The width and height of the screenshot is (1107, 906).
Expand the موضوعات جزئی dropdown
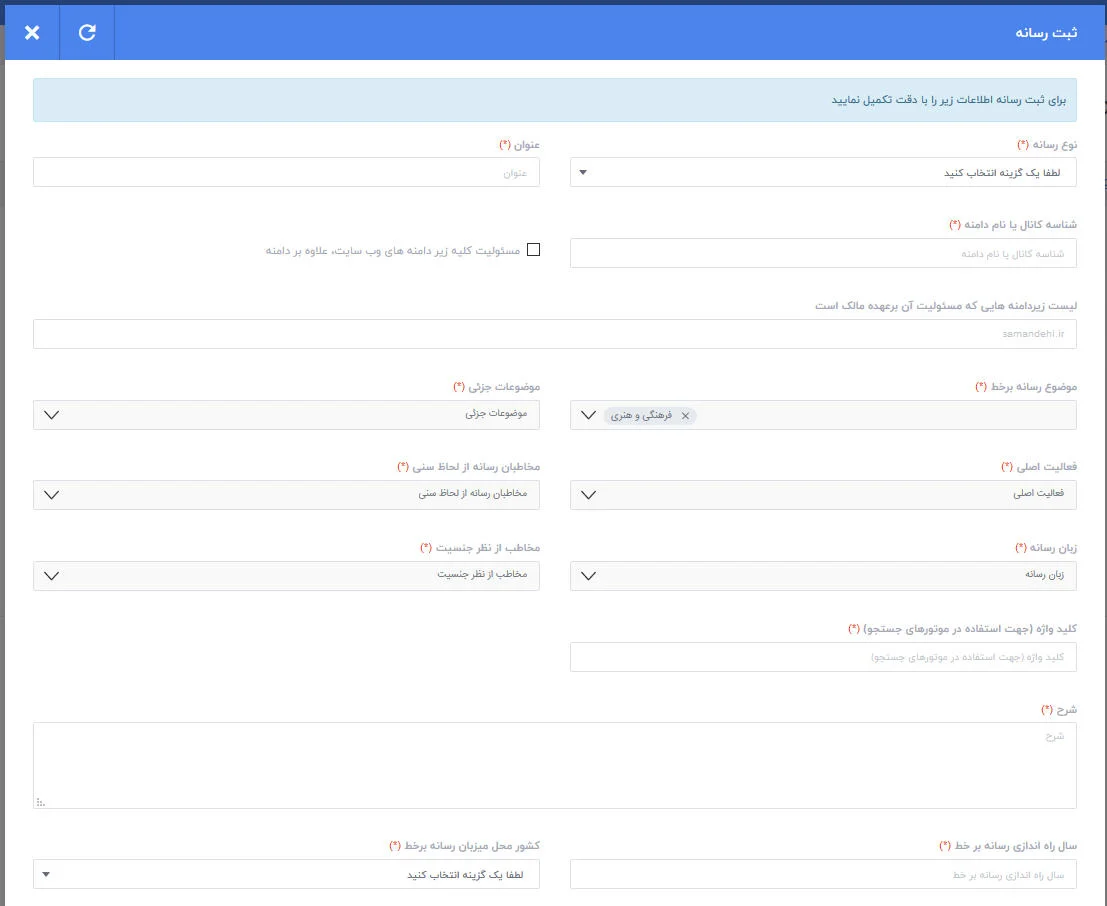[x=286, y=415]
